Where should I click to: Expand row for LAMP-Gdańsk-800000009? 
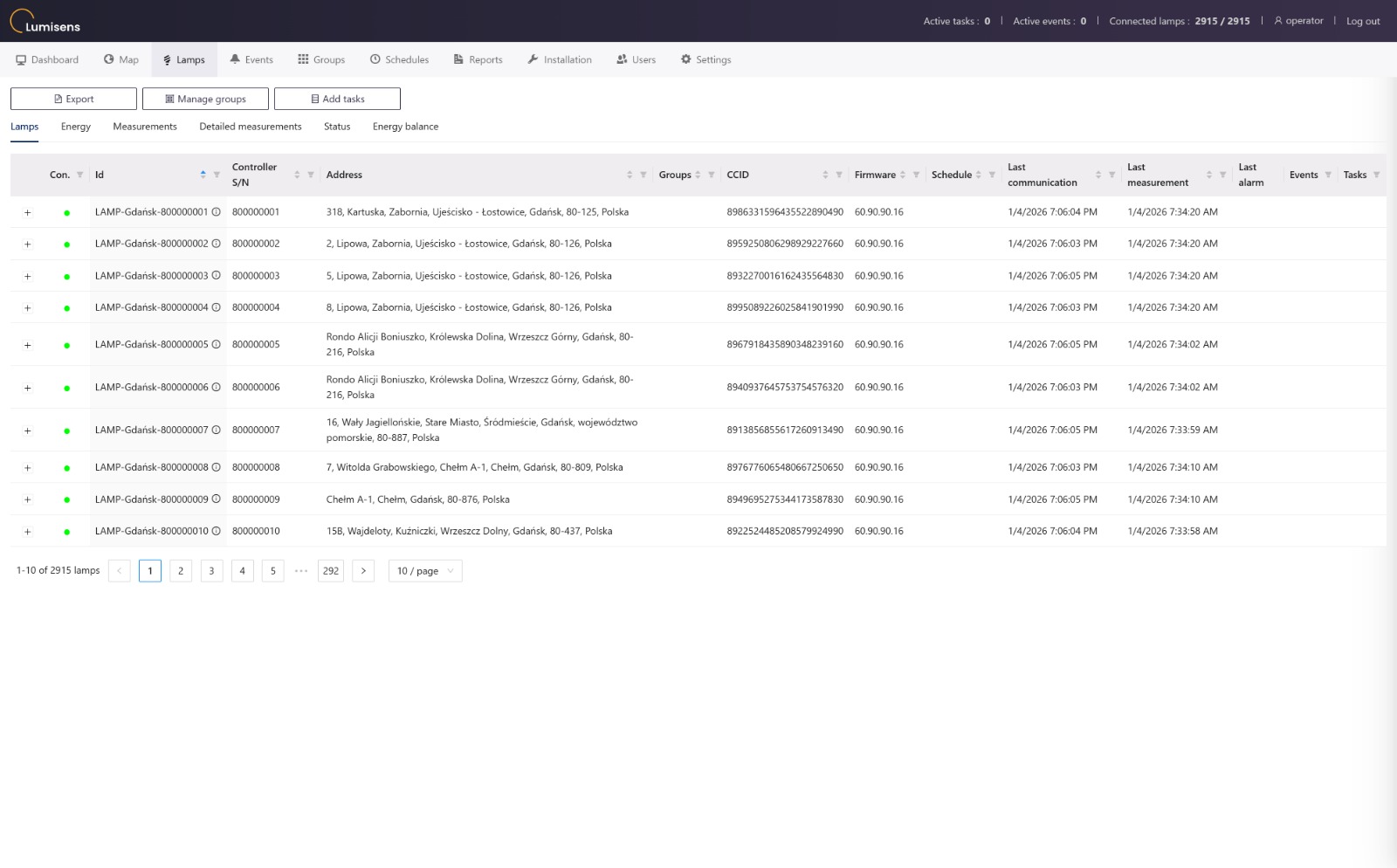(x=27, y=500)
